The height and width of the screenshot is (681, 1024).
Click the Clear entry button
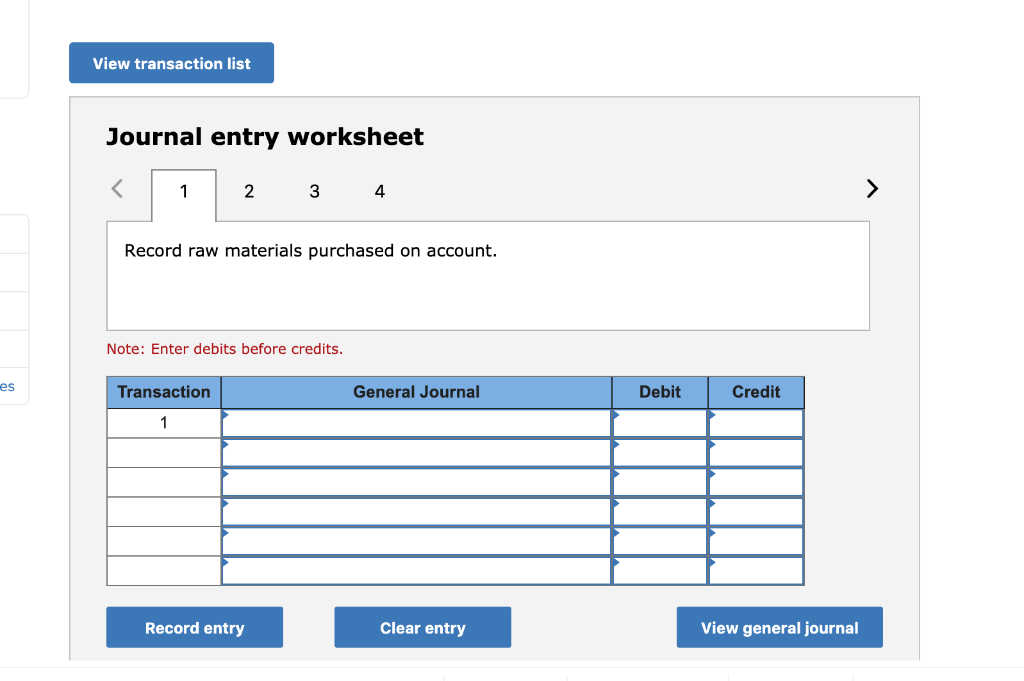[423, 627]
